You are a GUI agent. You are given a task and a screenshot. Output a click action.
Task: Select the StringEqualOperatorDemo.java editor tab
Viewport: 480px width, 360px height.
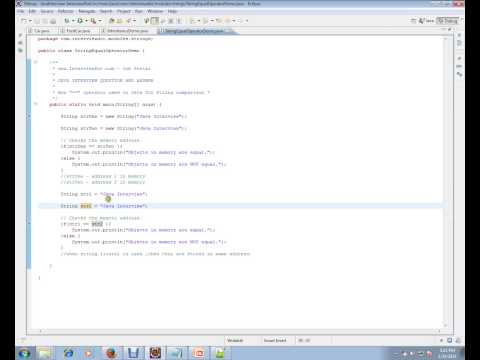[195, 31]
